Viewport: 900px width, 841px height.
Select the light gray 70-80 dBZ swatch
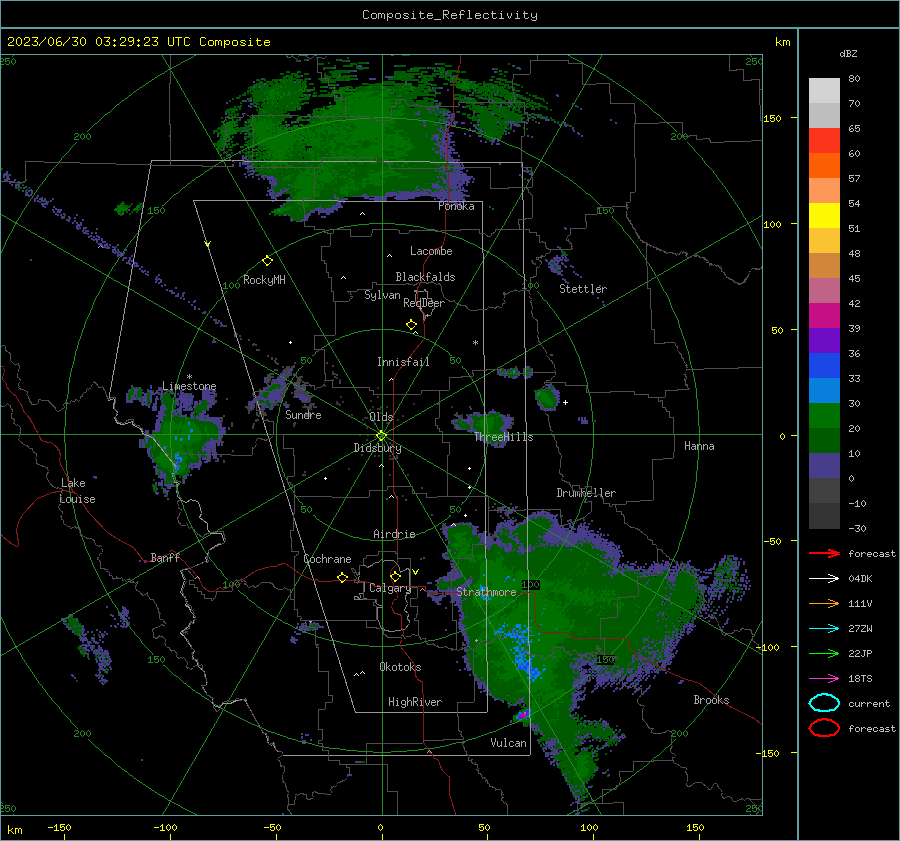(x=824, y=91)
